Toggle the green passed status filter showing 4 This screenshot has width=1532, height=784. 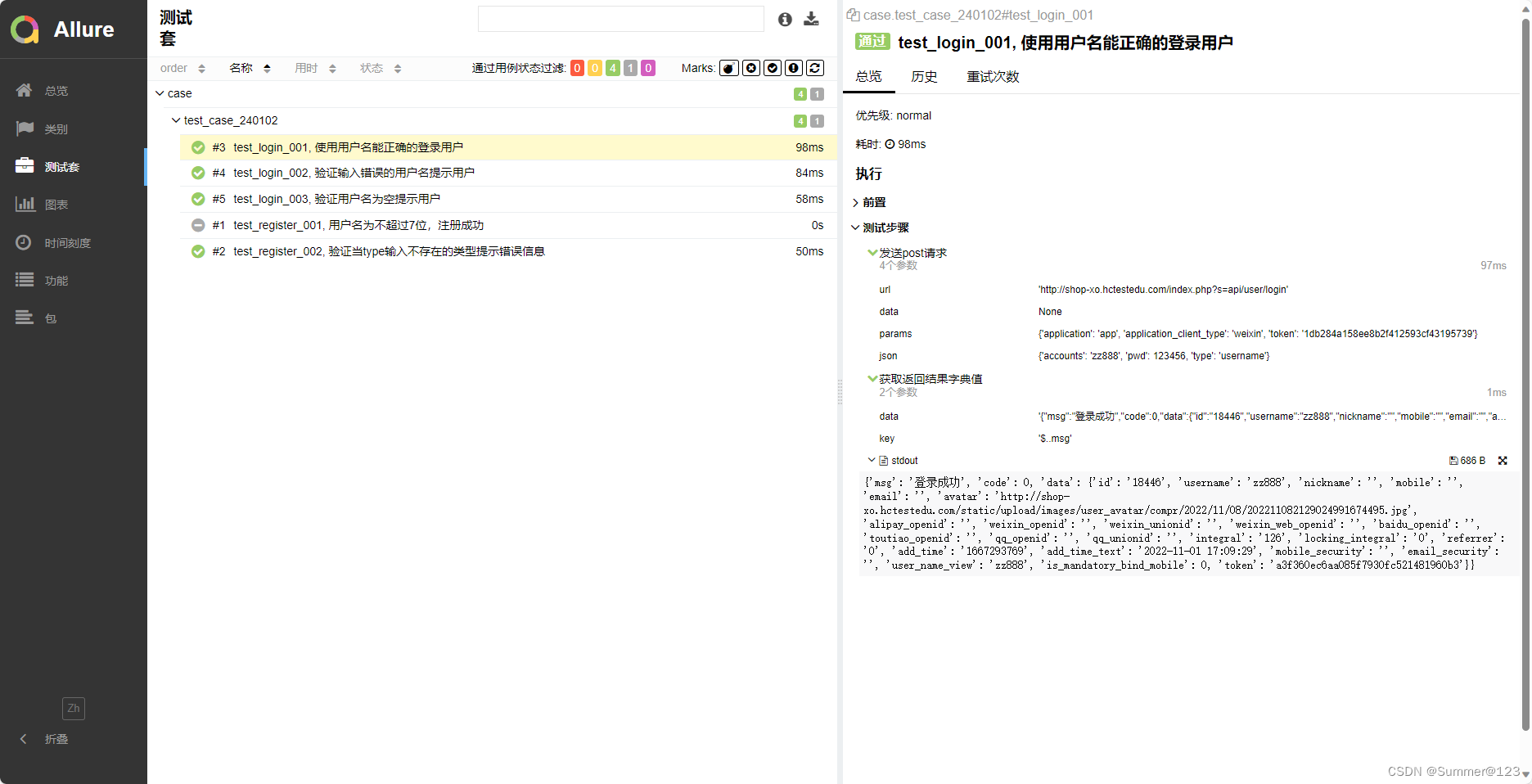pyautogui.click(x=613, y=68)
